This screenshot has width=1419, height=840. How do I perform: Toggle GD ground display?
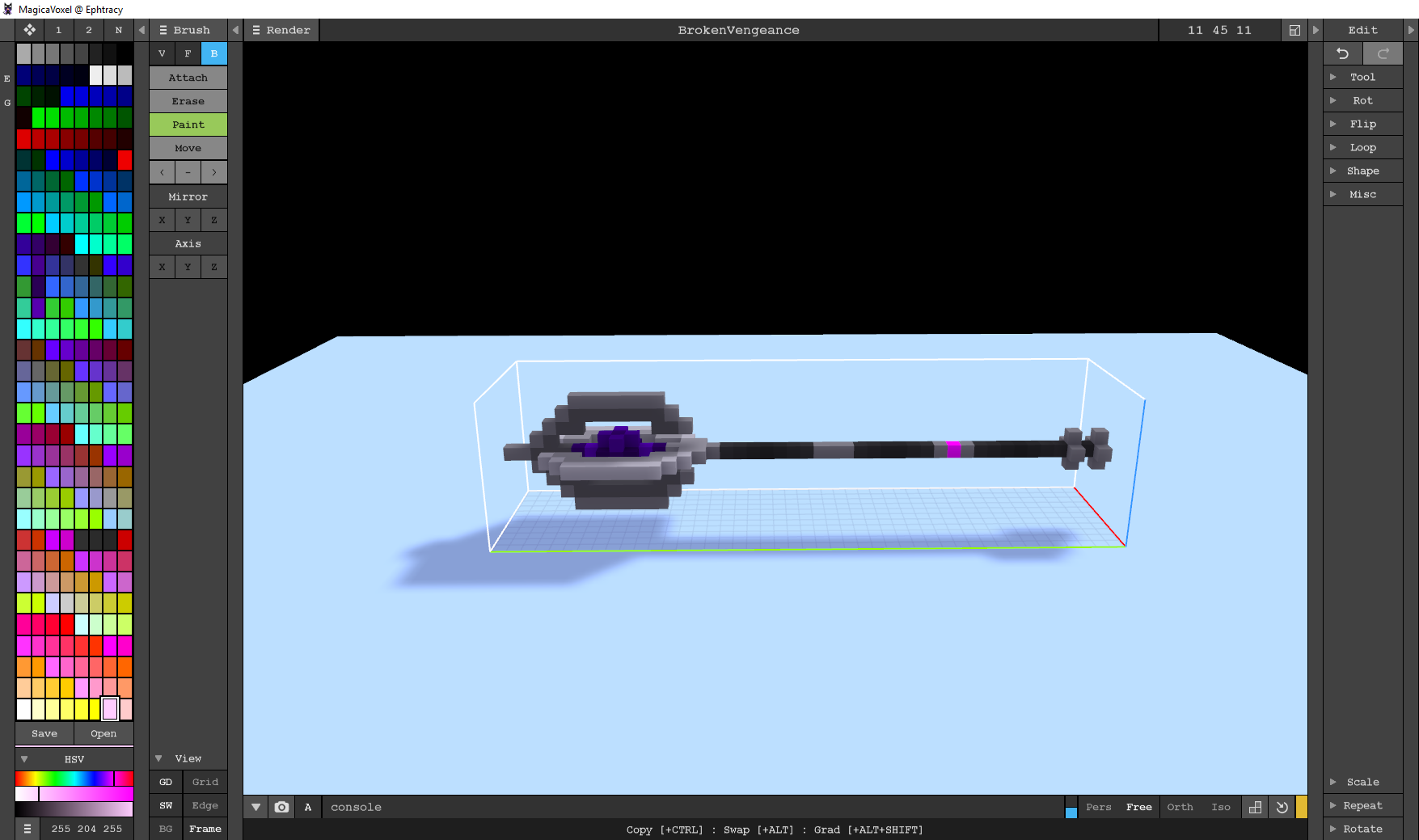[166, 782]
